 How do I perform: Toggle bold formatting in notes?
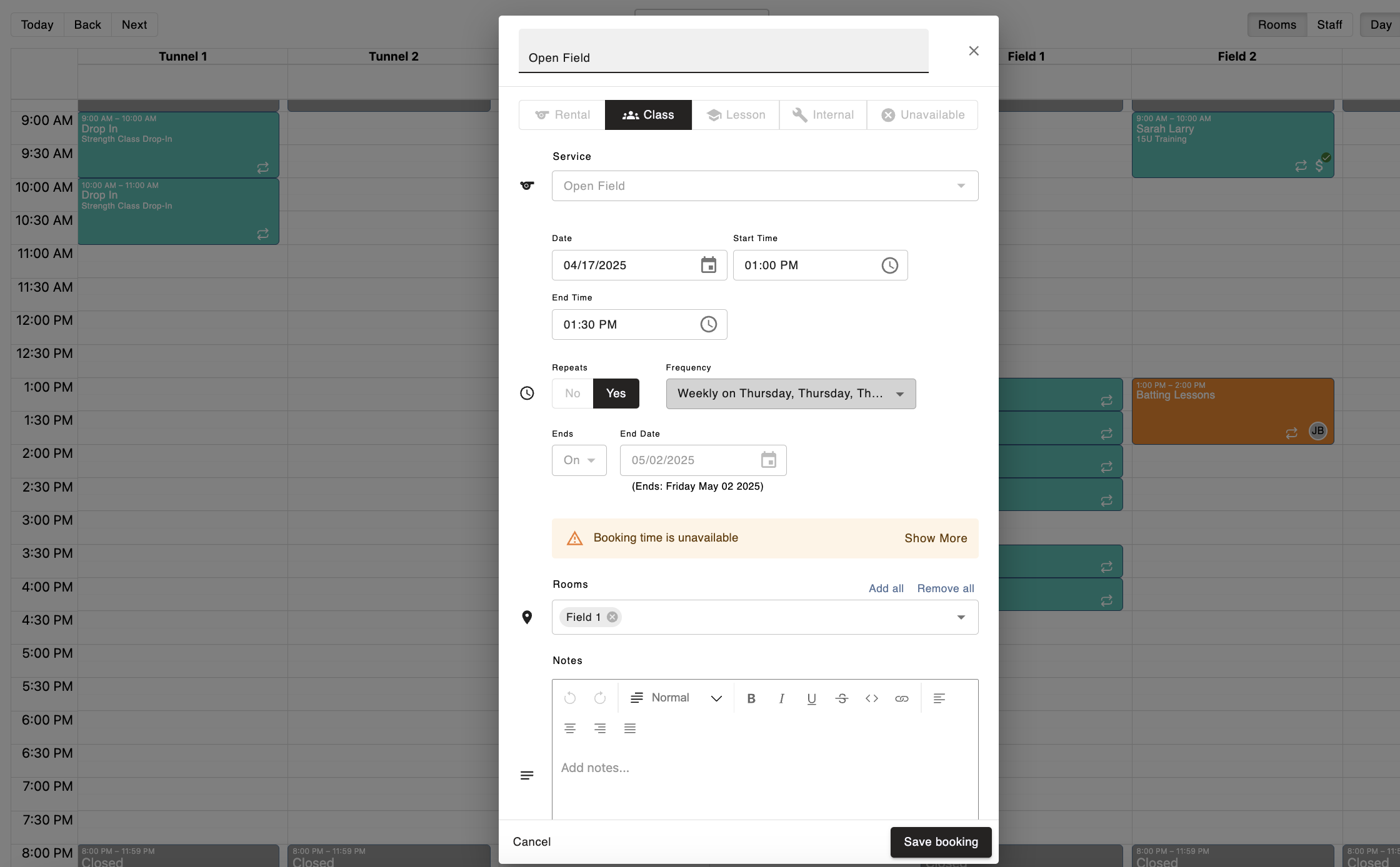click(x=751, y=698)
